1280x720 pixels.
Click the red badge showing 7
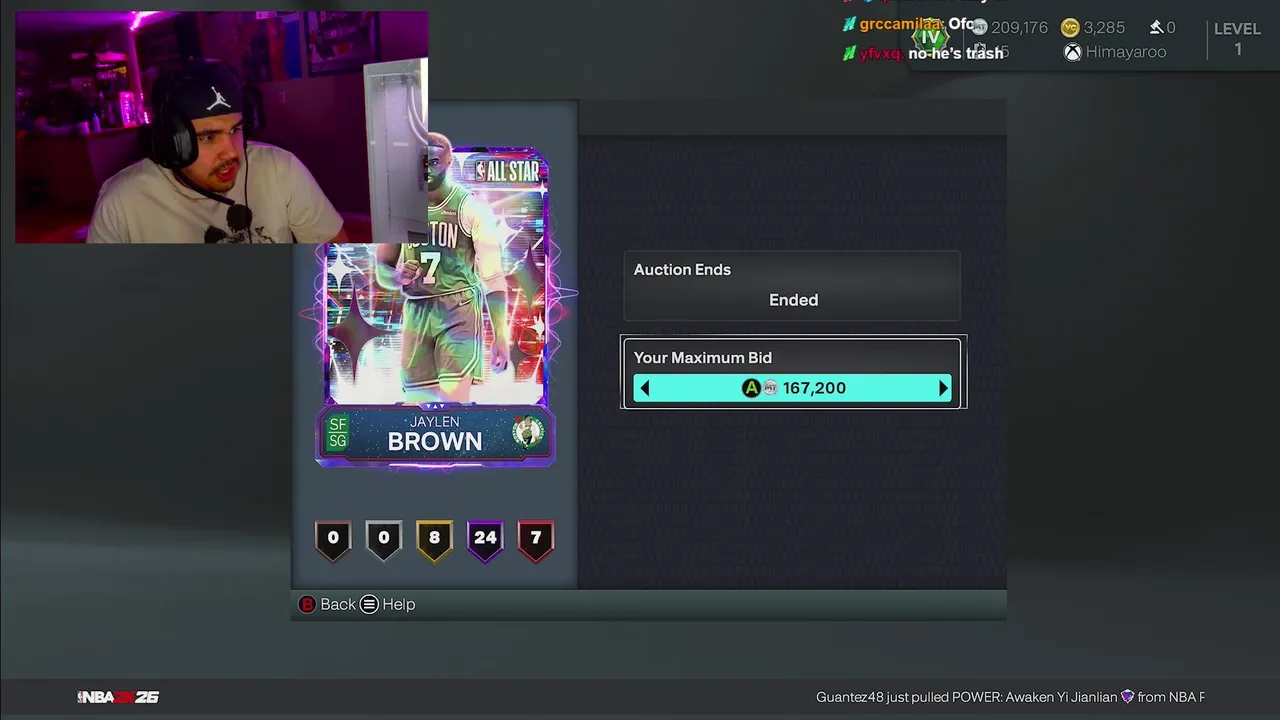pos(536,539)
